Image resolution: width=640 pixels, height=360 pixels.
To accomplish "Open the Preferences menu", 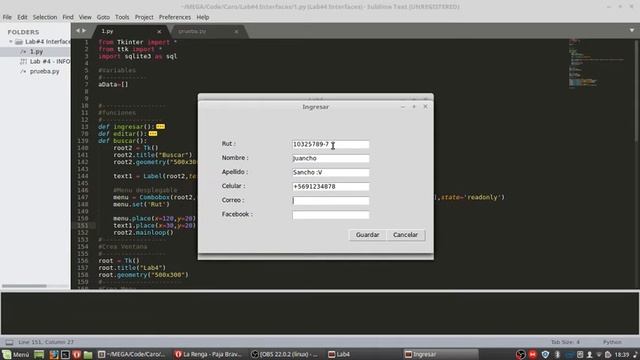I will [175, 17].
